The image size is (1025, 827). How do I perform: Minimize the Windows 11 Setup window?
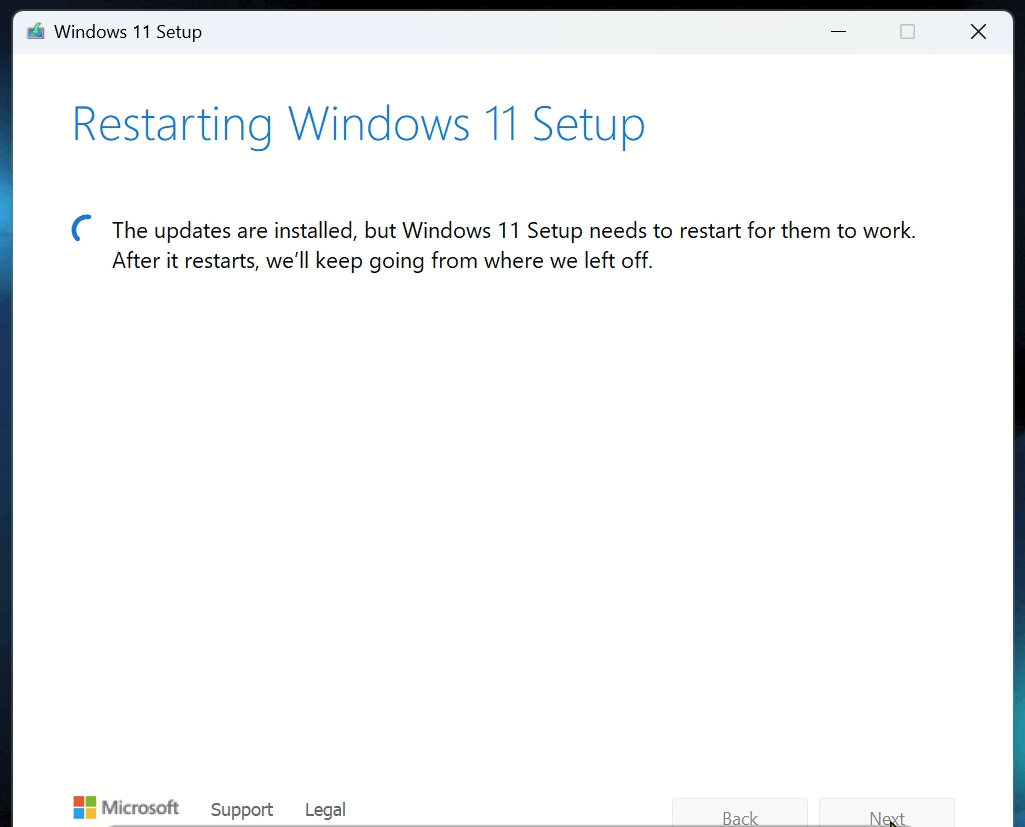click(x=838, y=31)
